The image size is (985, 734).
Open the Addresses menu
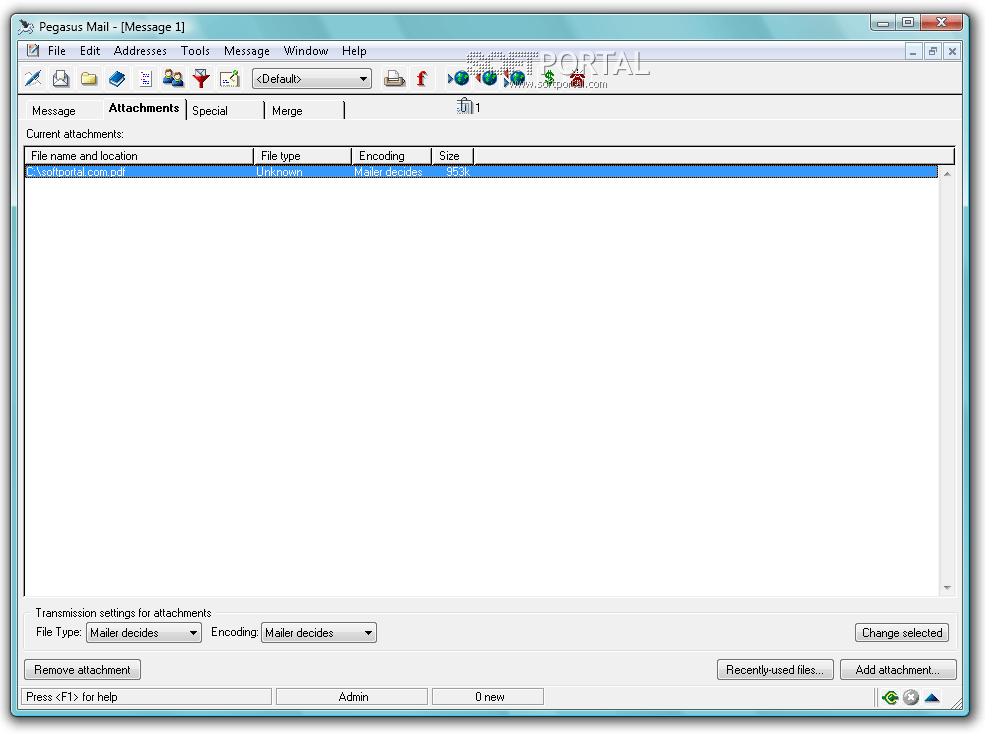click(140, 51)
